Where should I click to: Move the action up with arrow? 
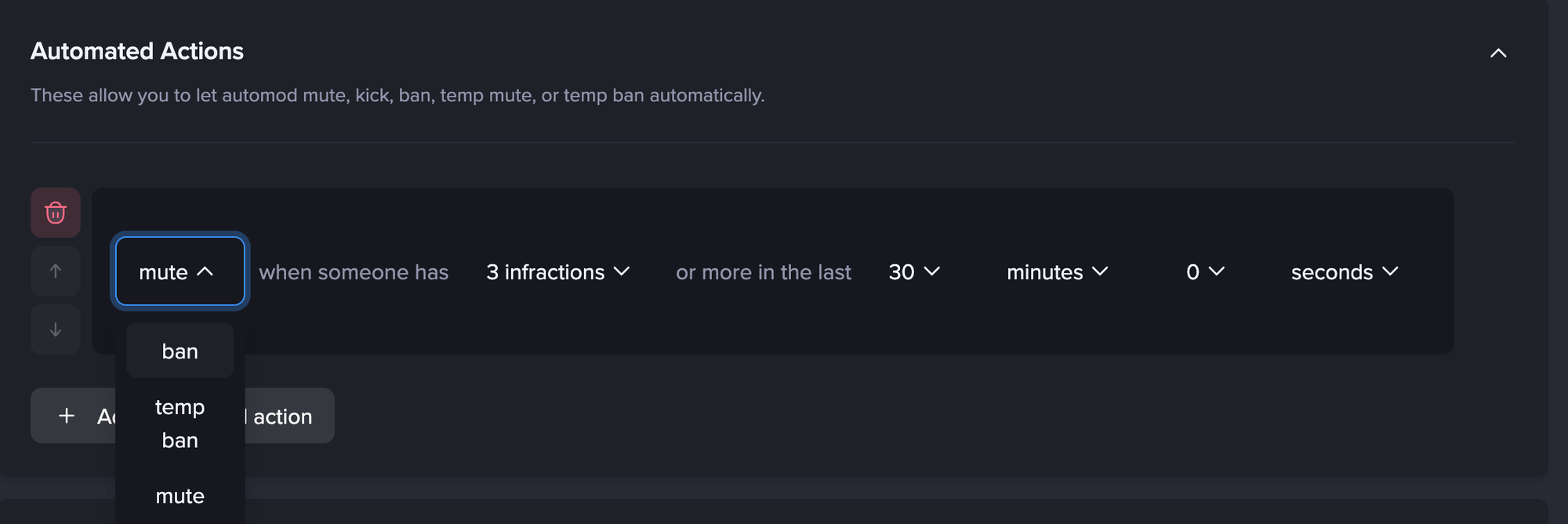(56, 271)
